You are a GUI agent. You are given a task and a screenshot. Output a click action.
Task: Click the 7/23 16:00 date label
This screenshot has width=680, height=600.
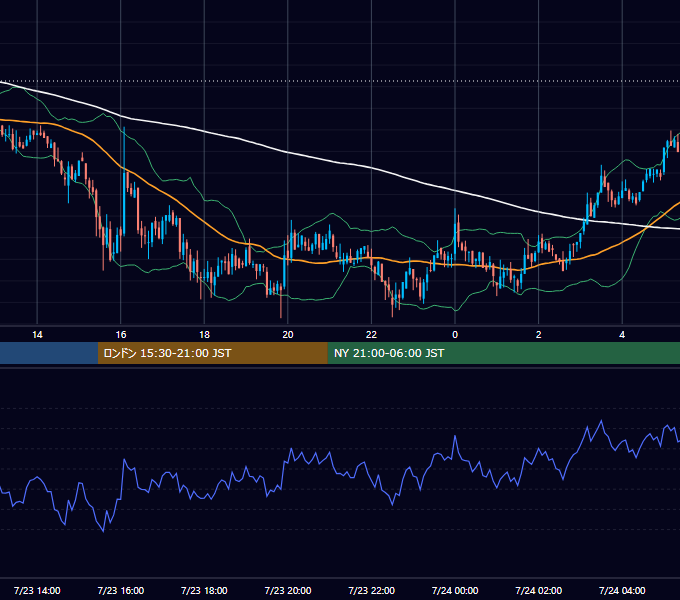(121, 590)
